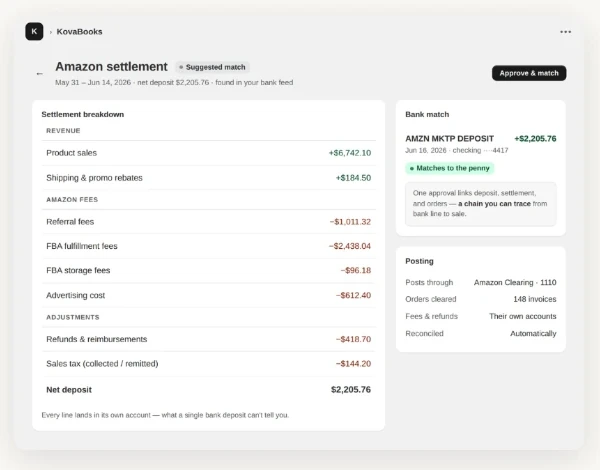Click the +$184.50 rebates amount
Screen dimensions: 600x470
coord(353,178)
